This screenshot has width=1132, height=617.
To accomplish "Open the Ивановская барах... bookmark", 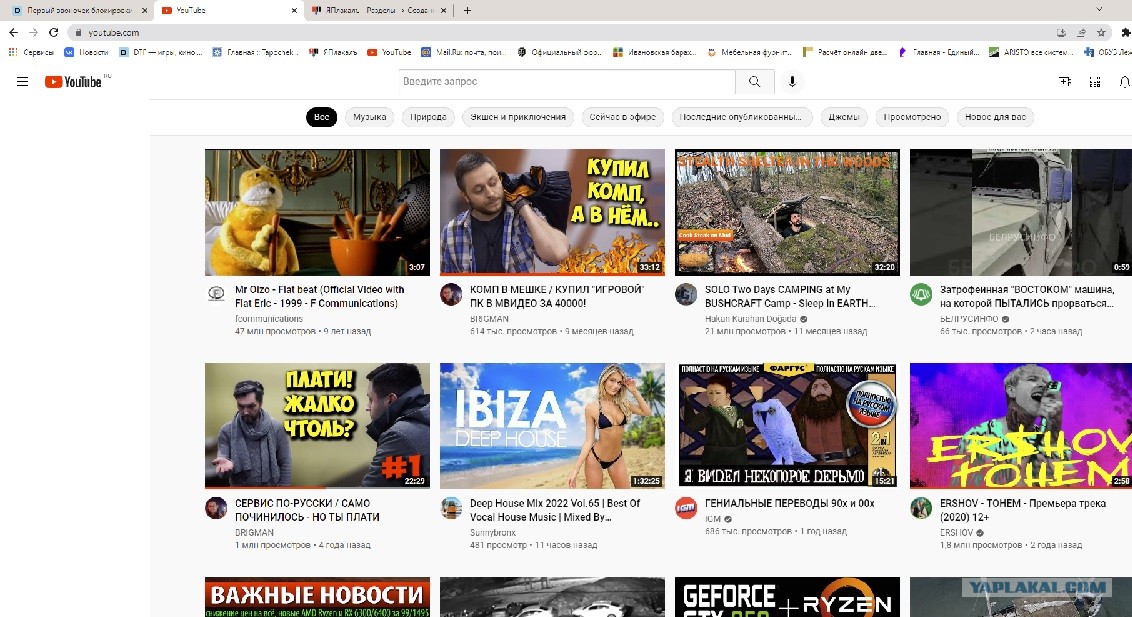I will point(654,52).
